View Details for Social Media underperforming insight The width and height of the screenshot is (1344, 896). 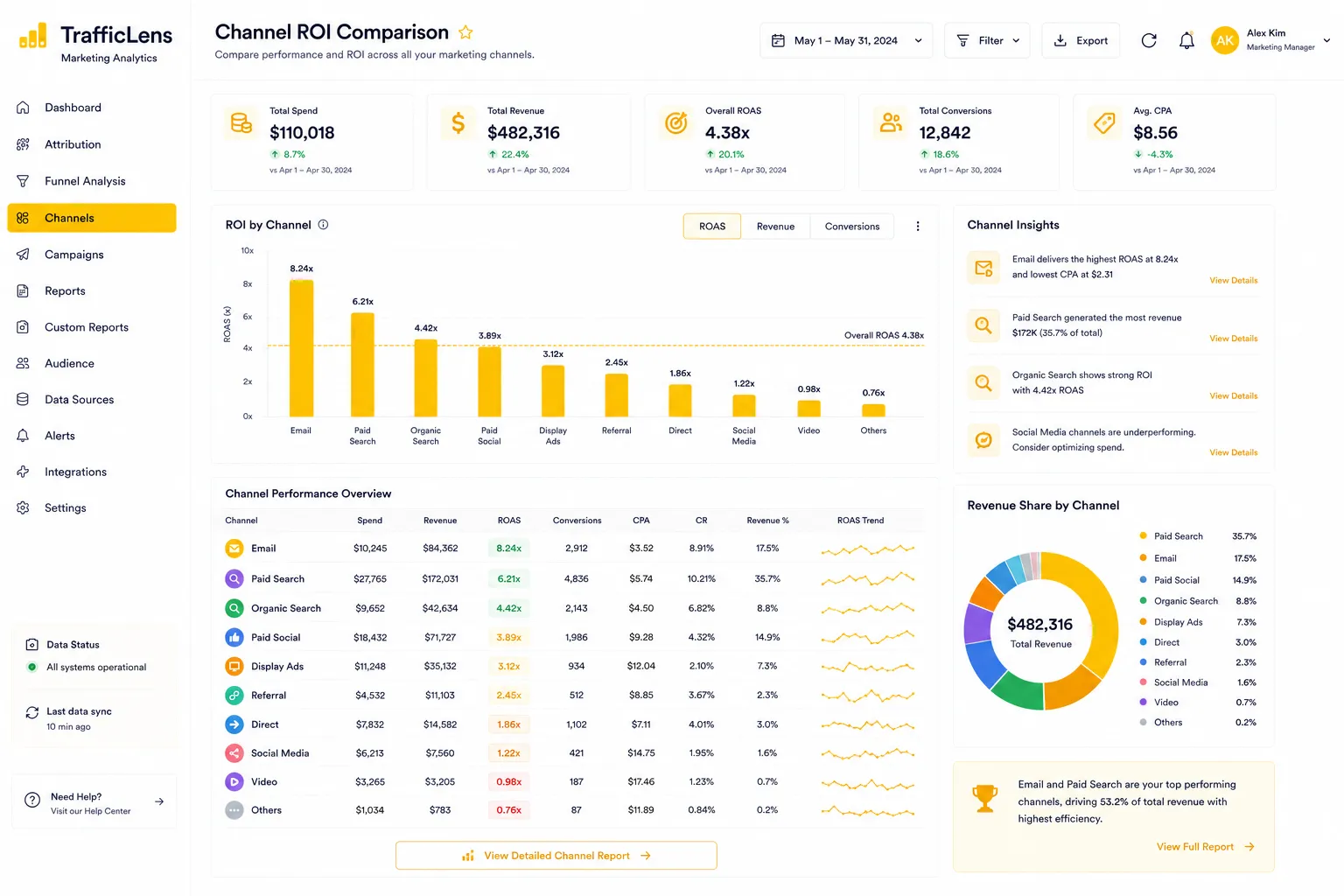click(x=1233, y=452)
